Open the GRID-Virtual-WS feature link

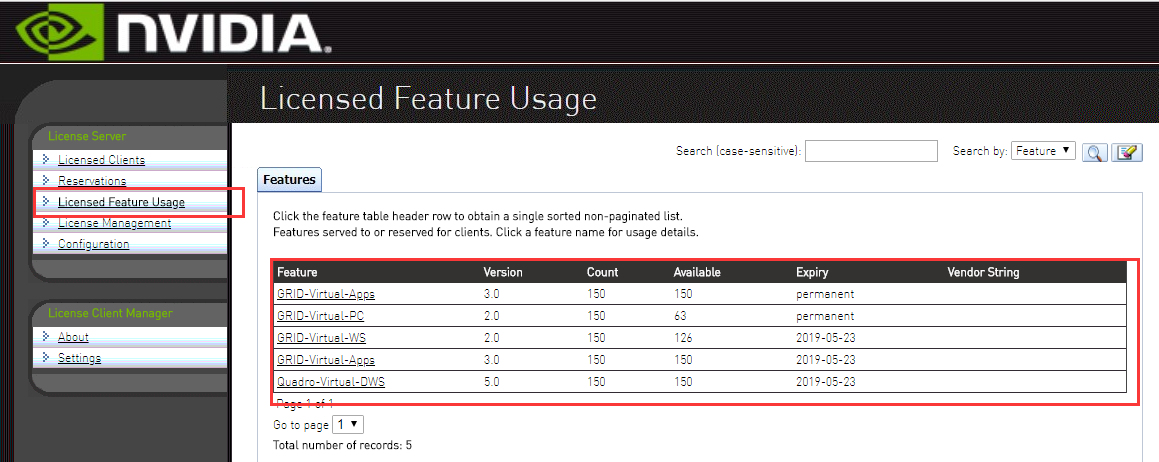point(321,338)
